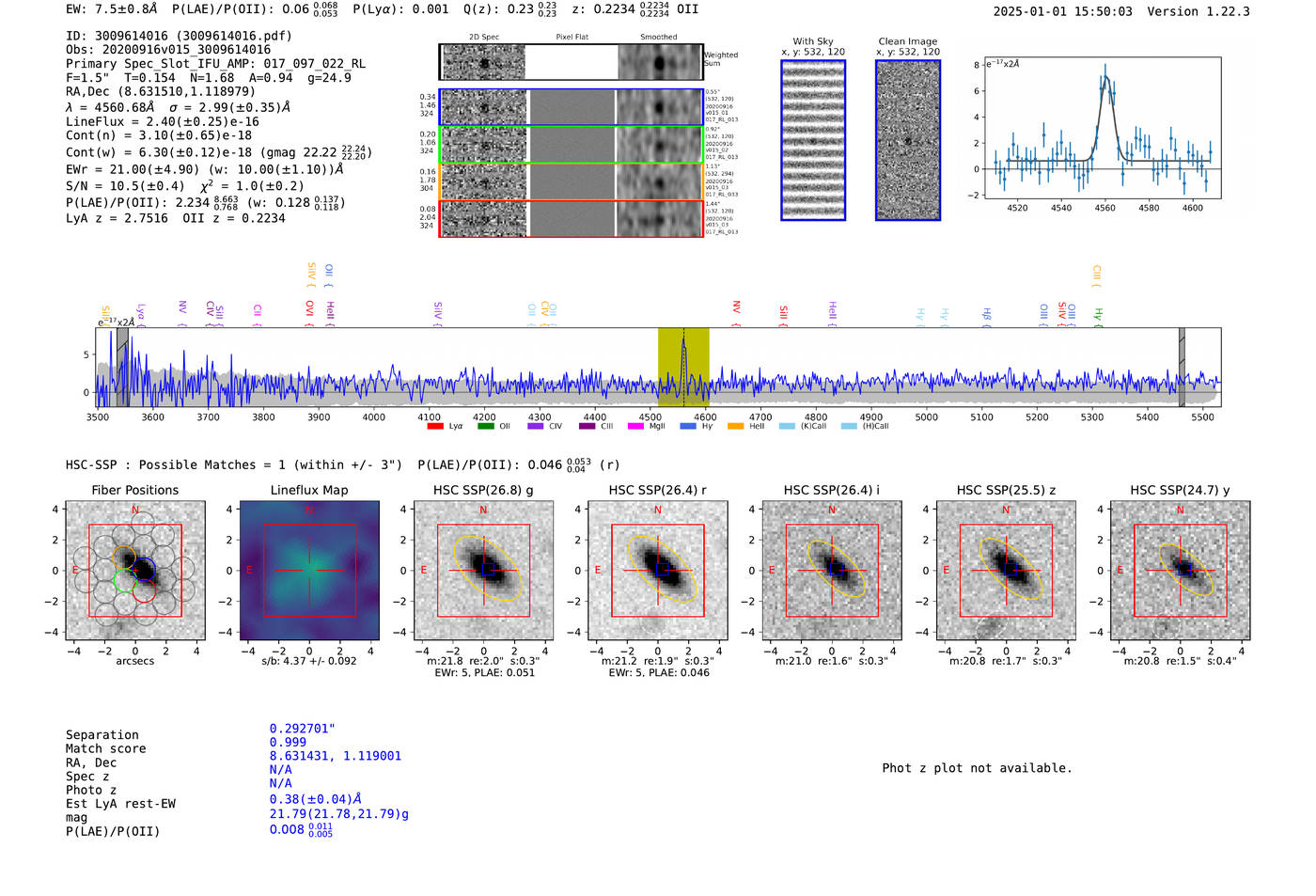This screenshot has height=896, width=1316.
Task: Open the HSC SSP(26.8) g image
Action: [x=483, y=571]
